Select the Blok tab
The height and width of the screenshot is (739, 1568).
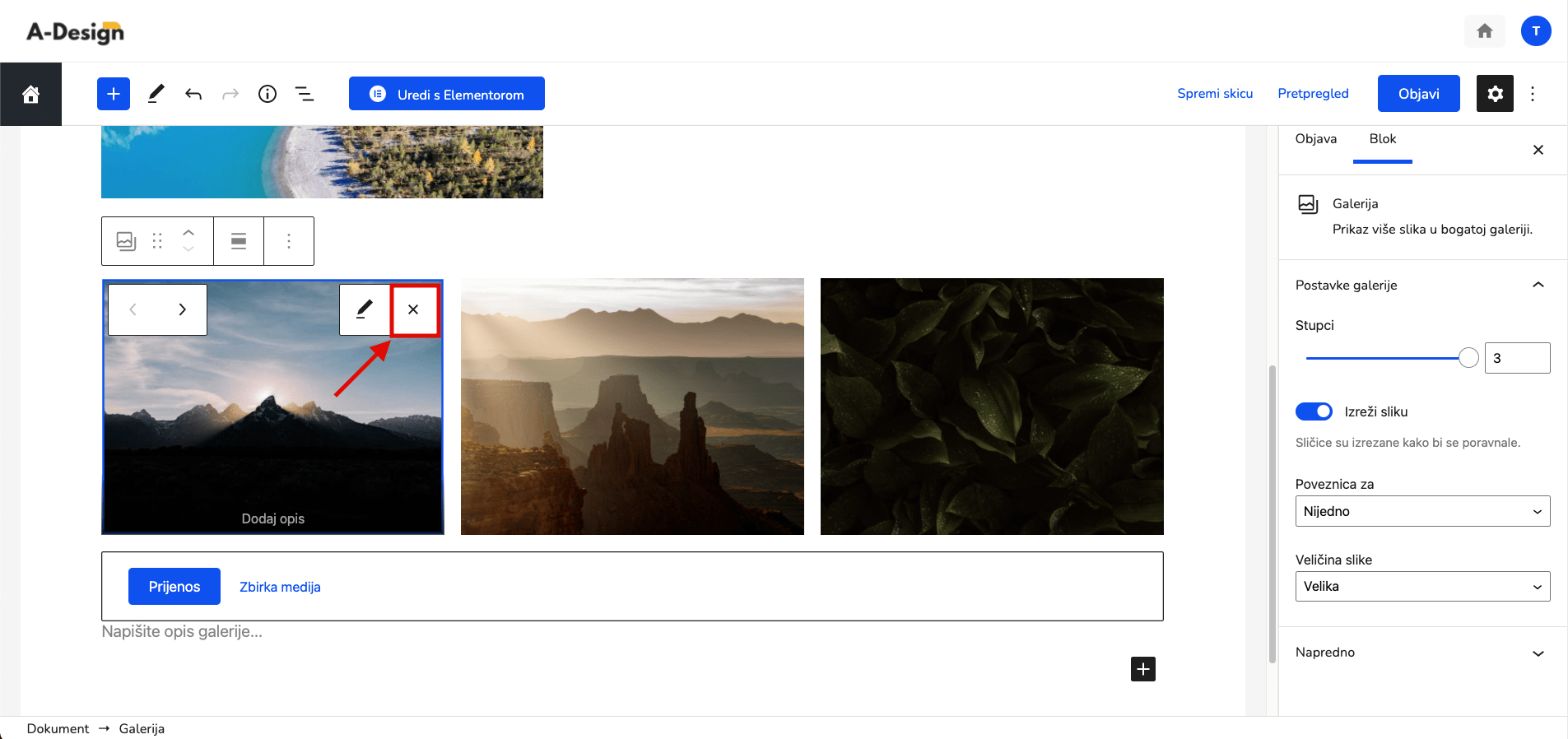tap(1382, 139)
